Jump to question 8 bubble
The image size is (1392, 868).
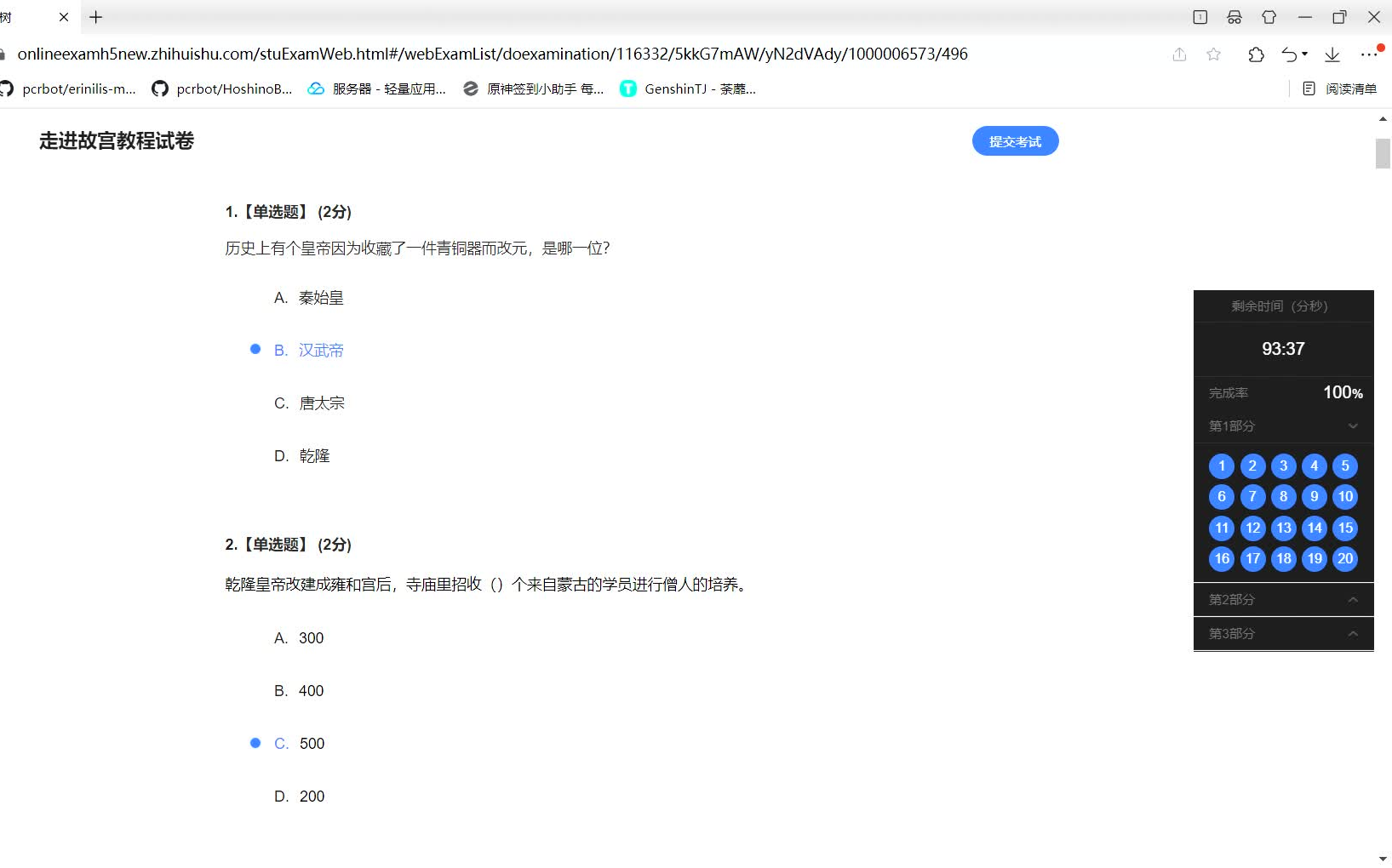point(1284,497)
